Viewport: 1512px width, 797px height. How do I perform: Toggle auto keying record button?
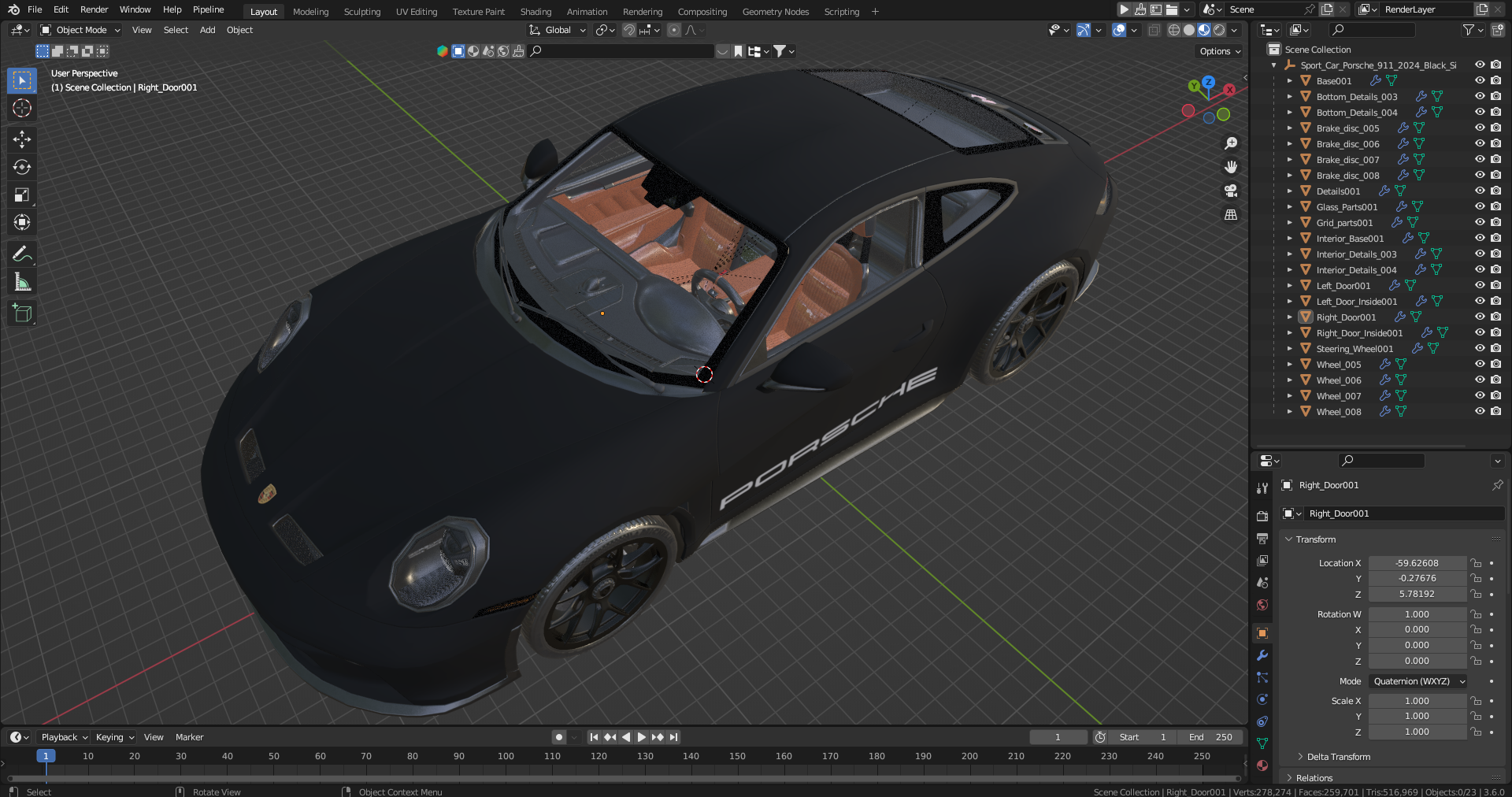(558, 737)
